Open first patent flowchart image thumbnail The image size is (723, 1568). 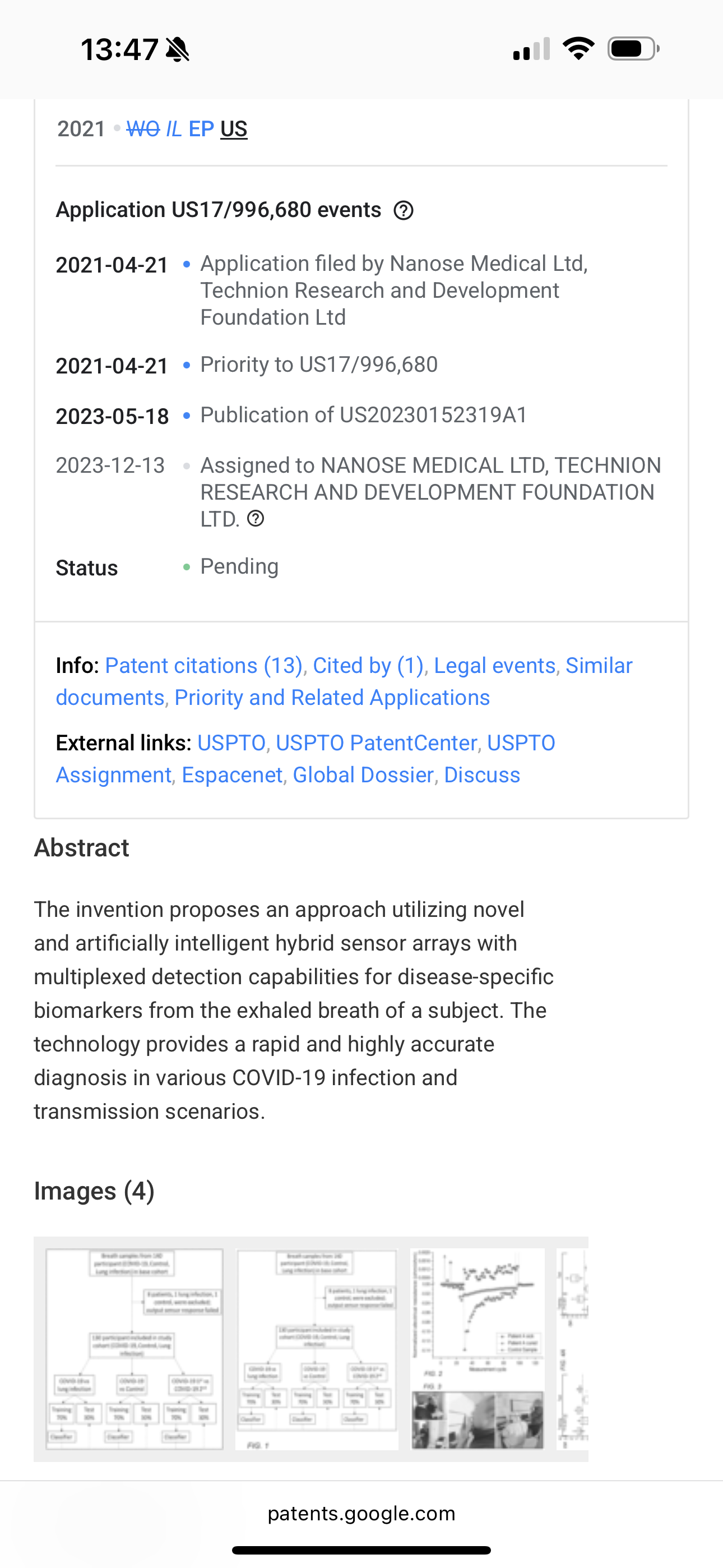point(135,1349)
